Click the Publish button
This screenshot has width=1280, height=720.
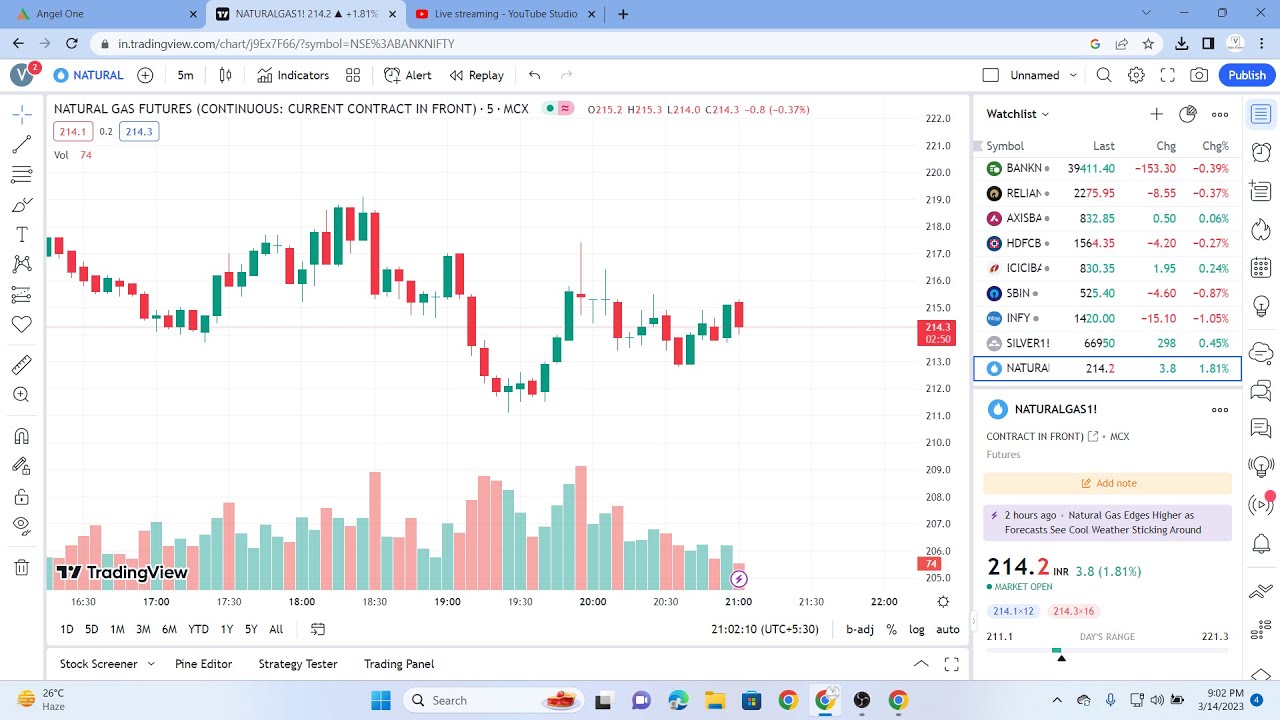coord(1247,75)
